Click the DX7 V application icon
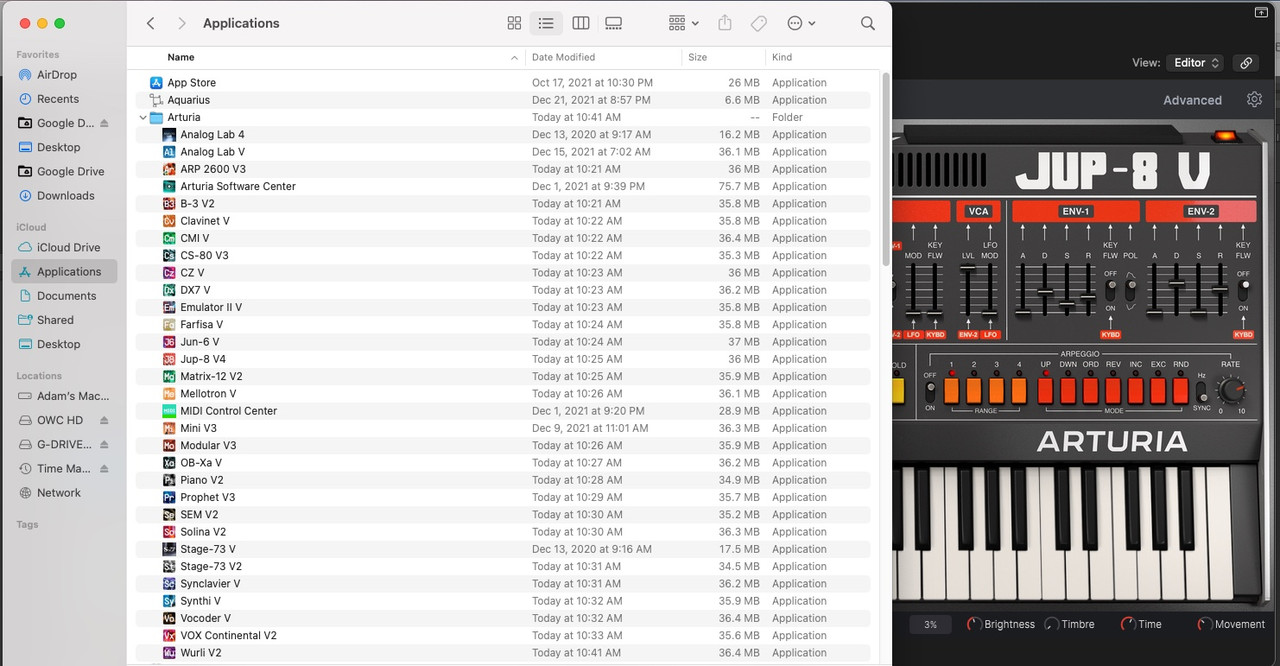This screenshot has width=1280, height=666. click(x=169, y=290)
